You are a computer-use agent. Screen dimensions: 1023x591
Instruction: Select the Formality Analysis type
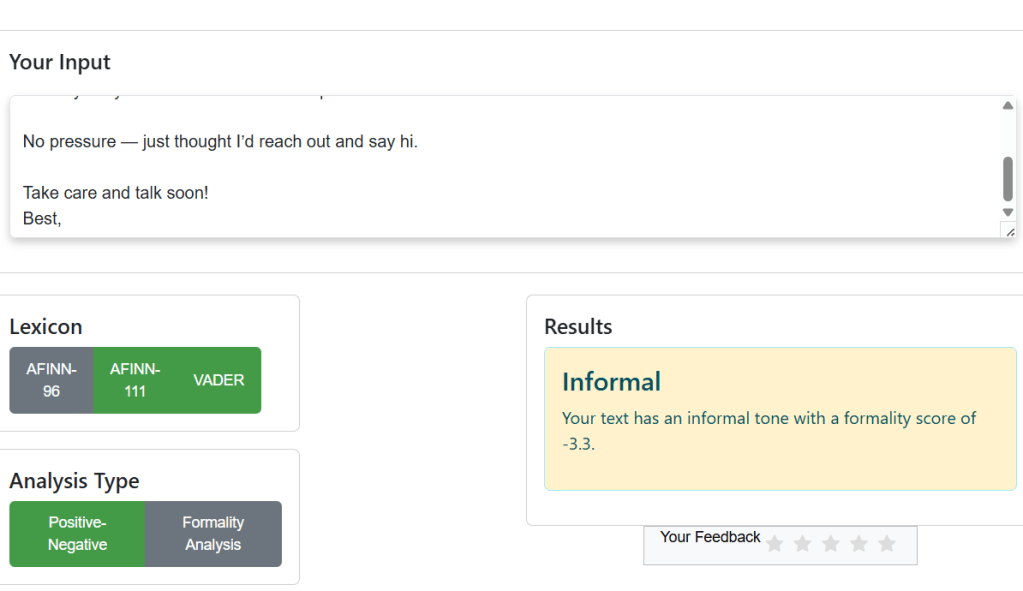213,533
